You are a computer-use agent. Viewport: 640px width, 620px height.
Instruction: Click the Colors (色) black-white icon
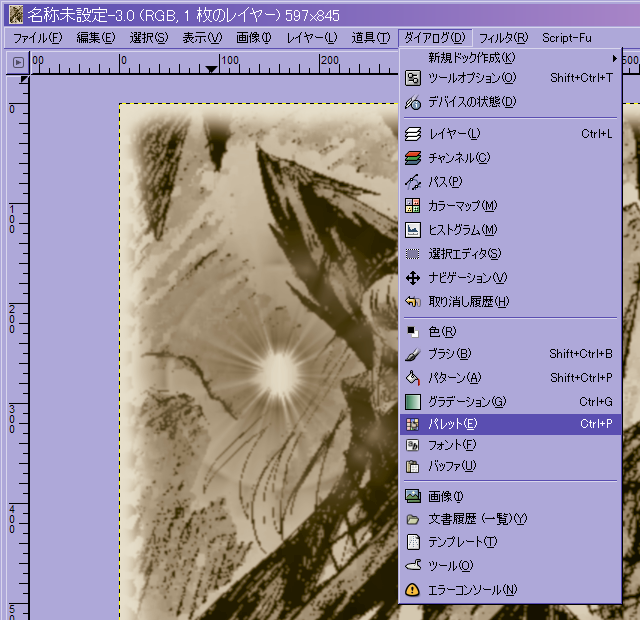point(413,332)
